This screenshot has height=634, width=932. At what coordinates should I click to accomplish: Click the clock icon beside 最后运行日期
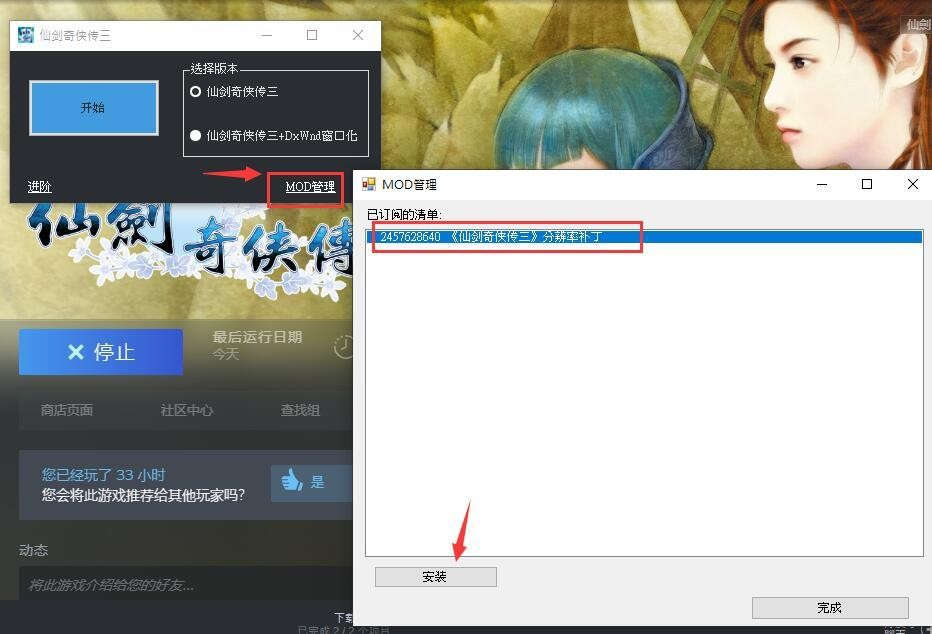(344, 346)
